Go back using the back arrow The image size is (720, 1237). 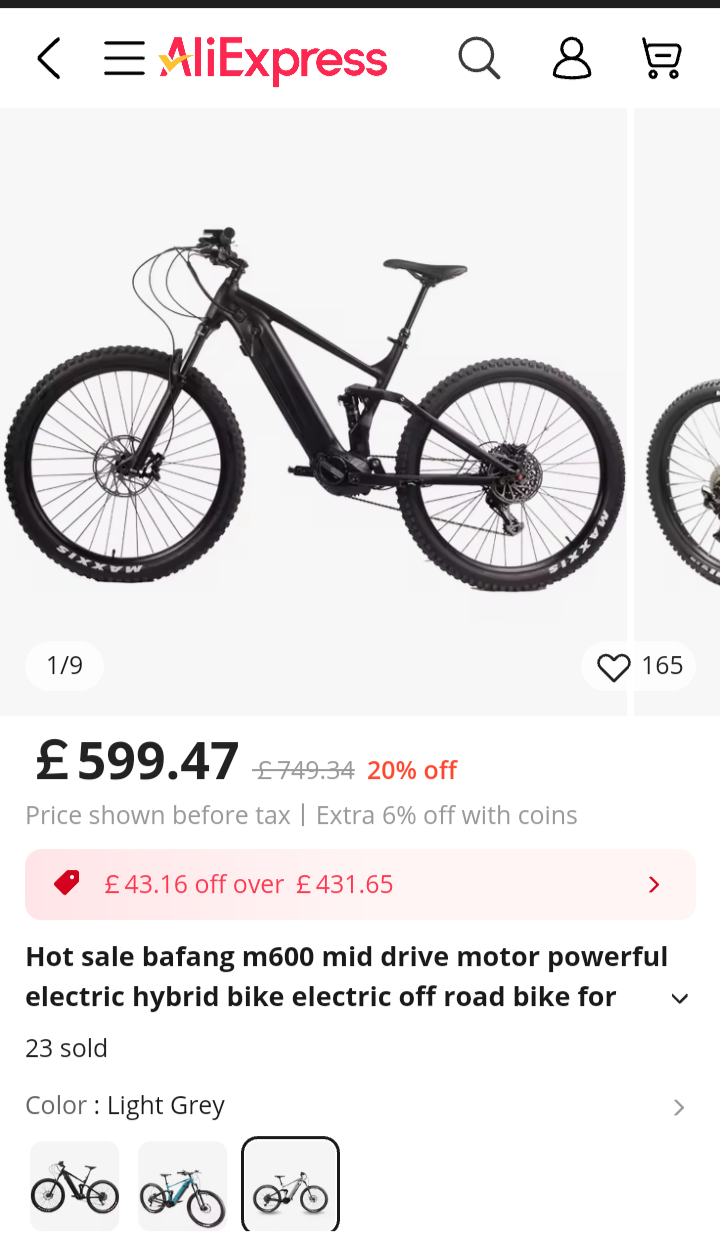pyautogui.click(x=48, y=59)
